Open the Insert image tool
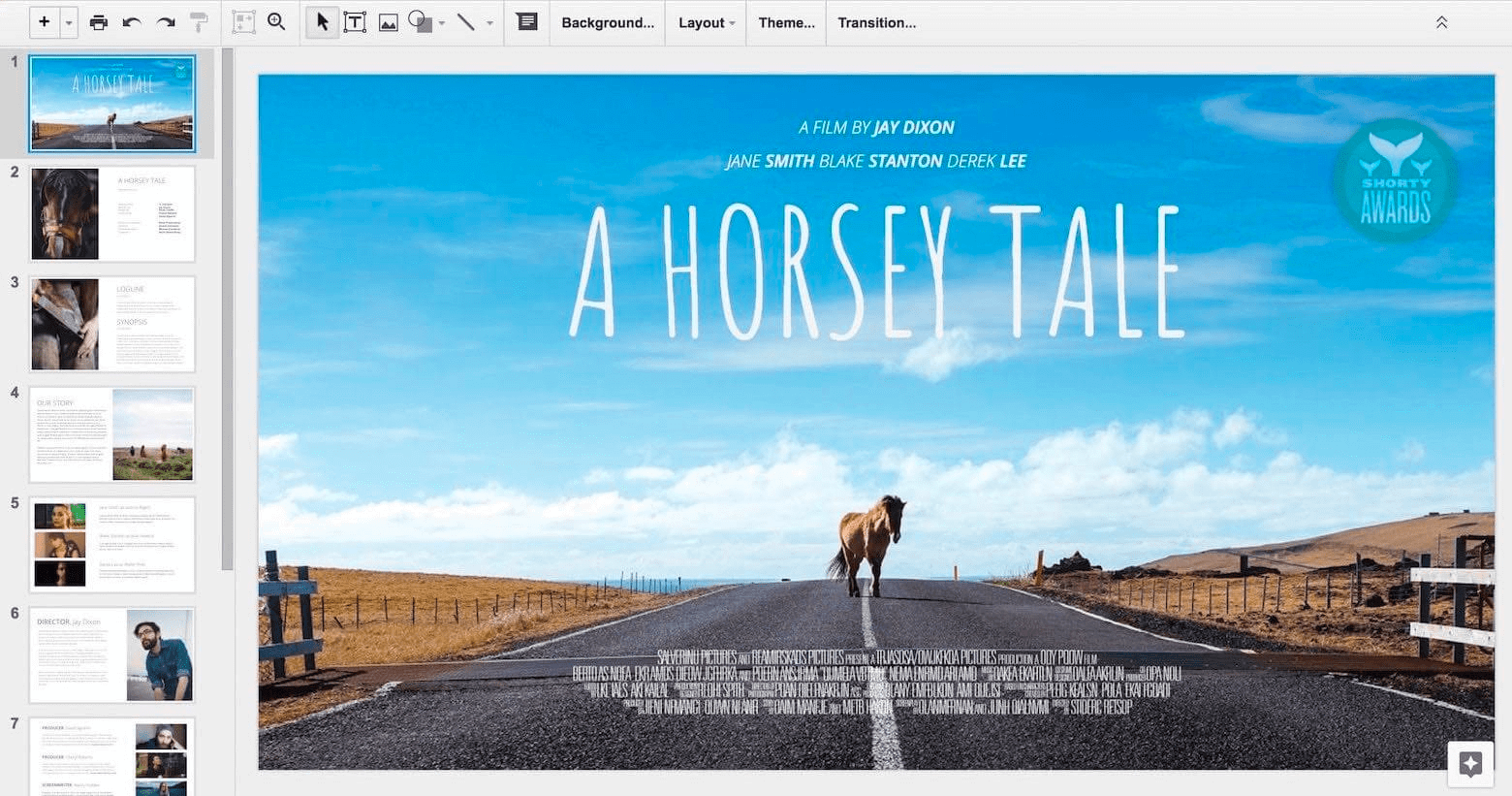Image resolution: width=1512 pixels, height=796 pixels. coord(388,21)
